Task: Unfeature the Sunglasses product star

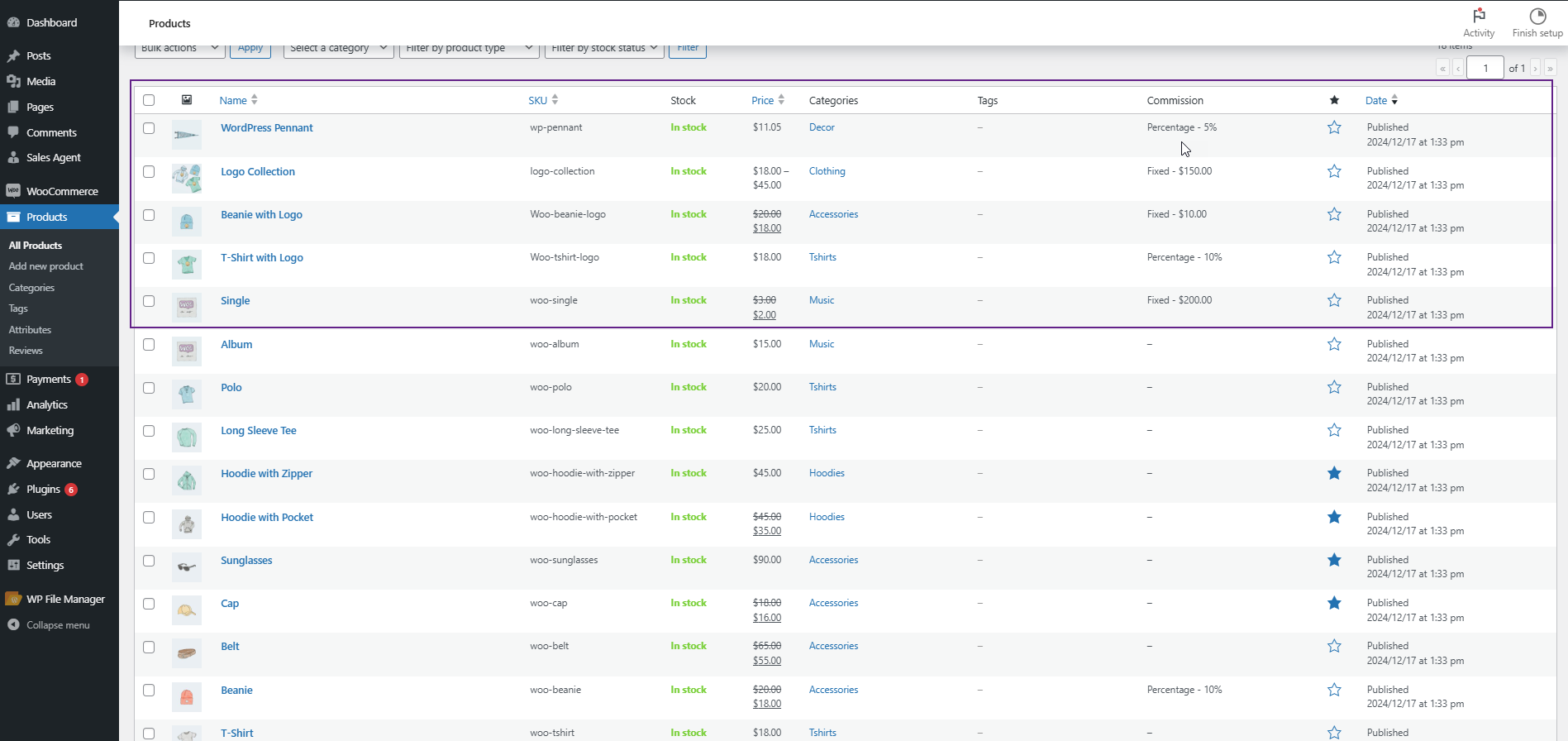Action: pos(1333,561)
